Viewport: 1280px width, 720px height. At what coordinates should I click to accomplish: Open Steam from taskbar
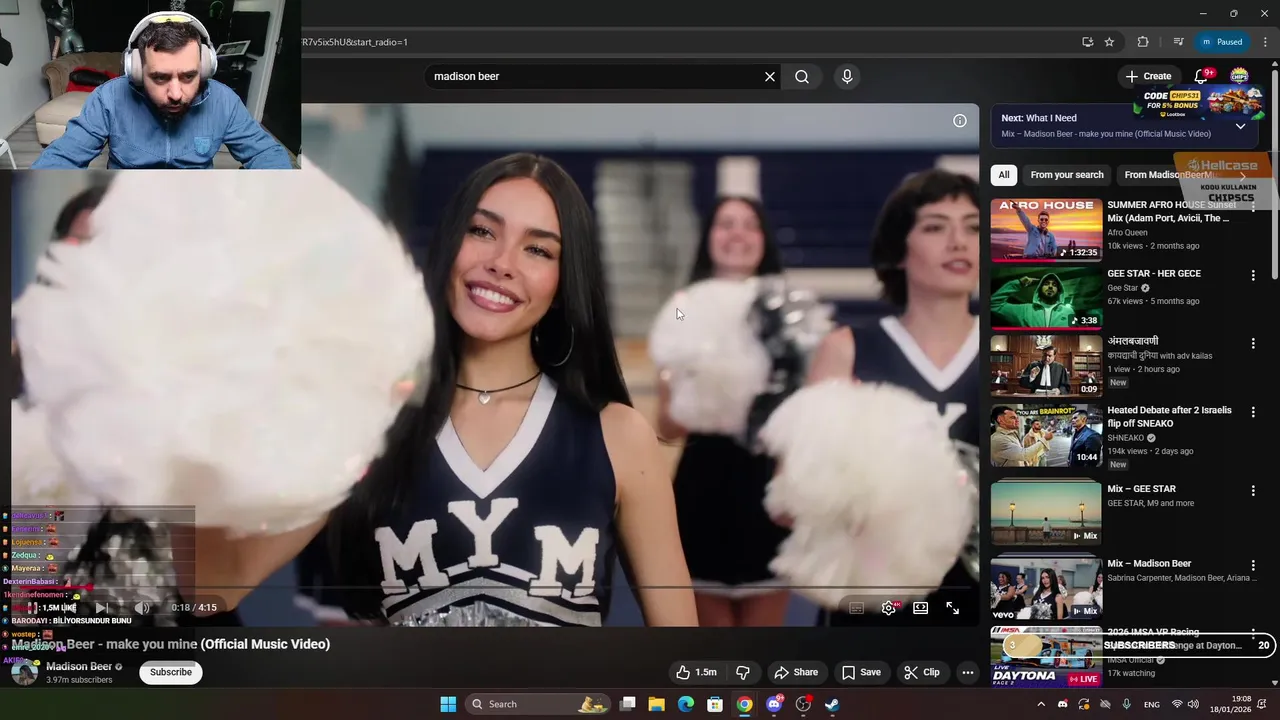click(x=832, y=704)
